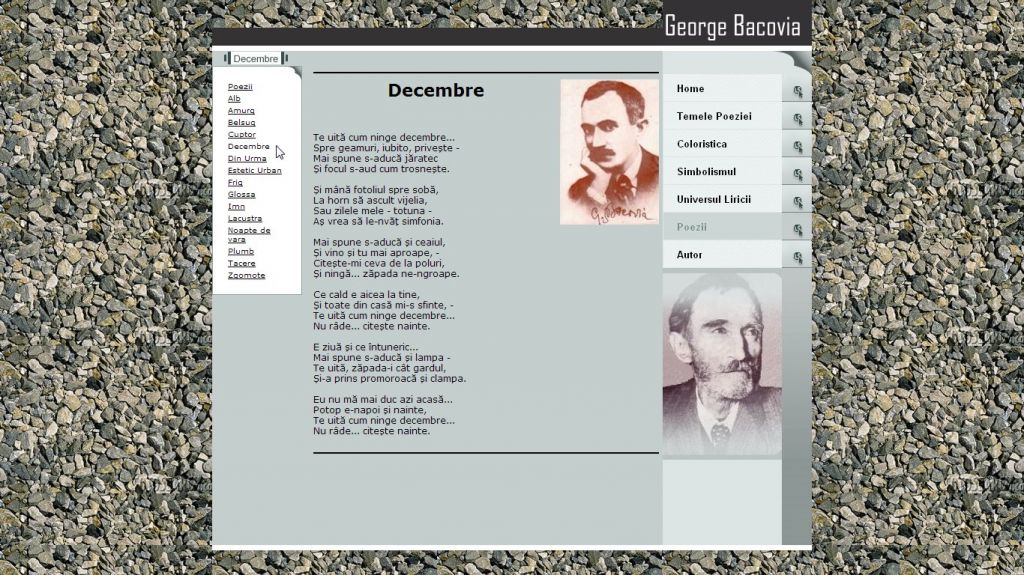Open the Noapte de vara poem
This screenshot has height=575, width=1024.
pyautogui.click(x=248, y=234)
